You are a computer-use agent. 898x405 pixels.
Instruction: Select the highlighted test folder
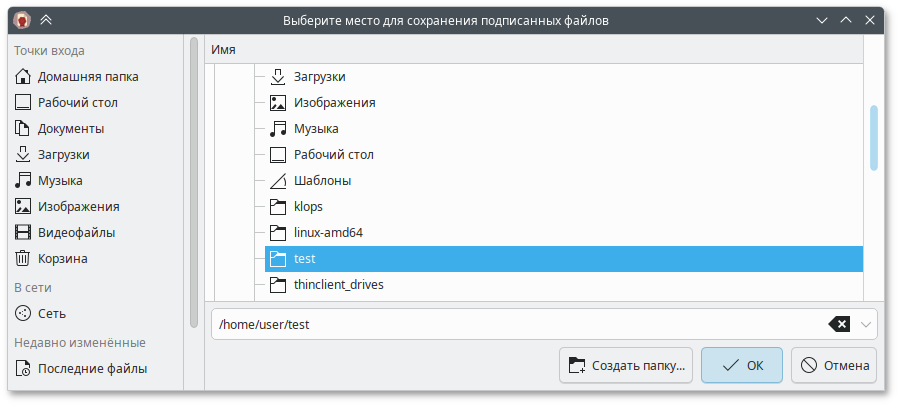(564, 258)
